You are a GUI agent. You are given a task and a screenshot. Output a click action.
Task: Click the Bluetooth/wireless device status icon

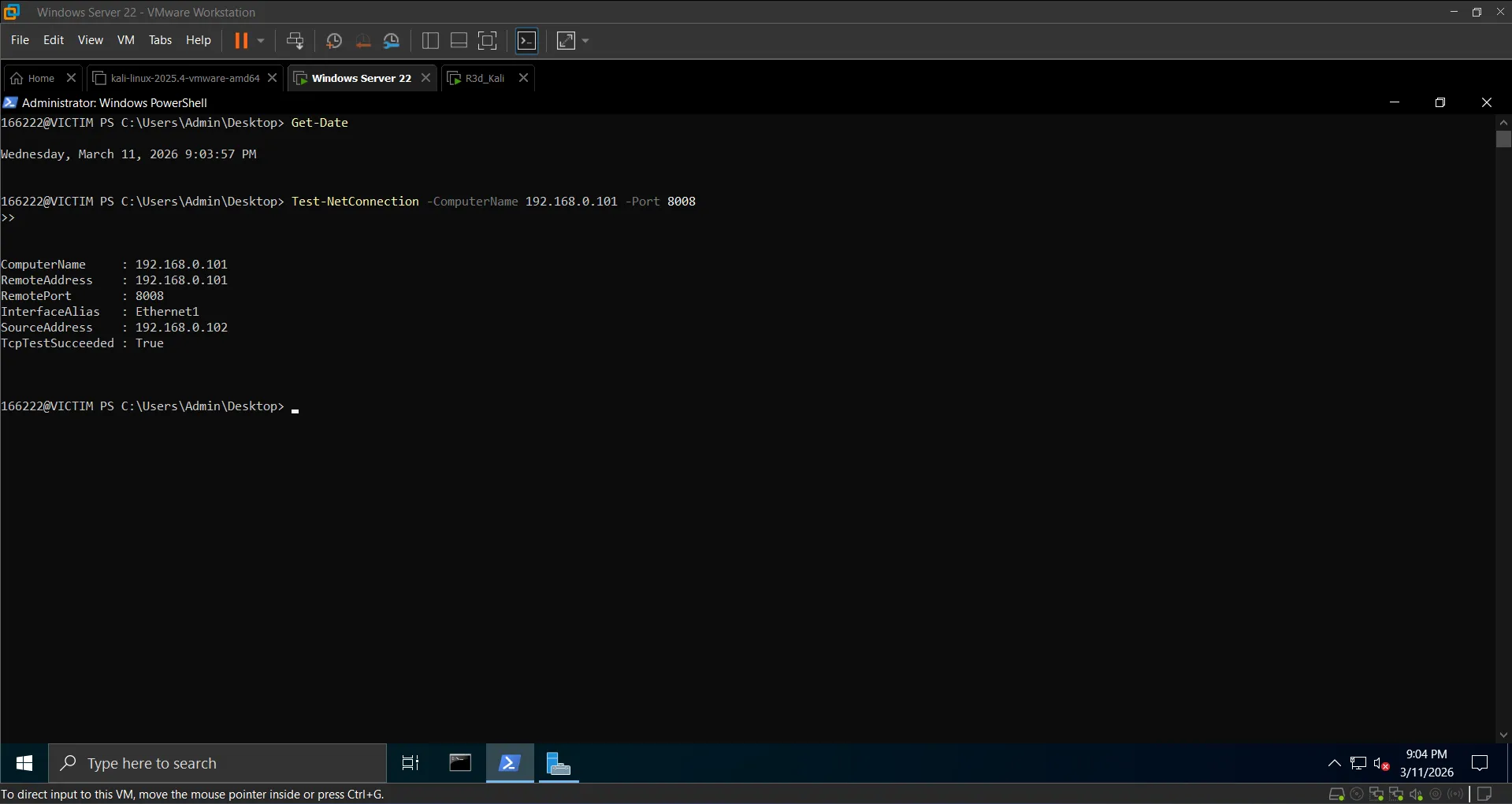click(1455, 794)
